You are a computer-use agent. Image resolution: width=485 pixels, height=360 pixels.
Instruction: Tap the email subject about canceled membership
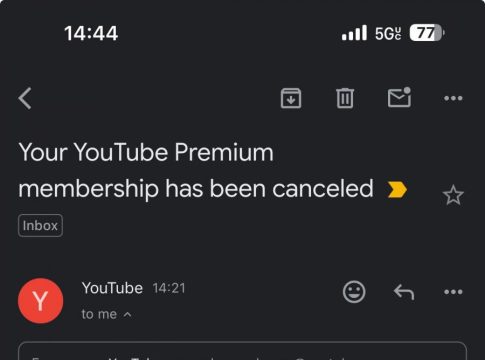[x=196, y=171]
